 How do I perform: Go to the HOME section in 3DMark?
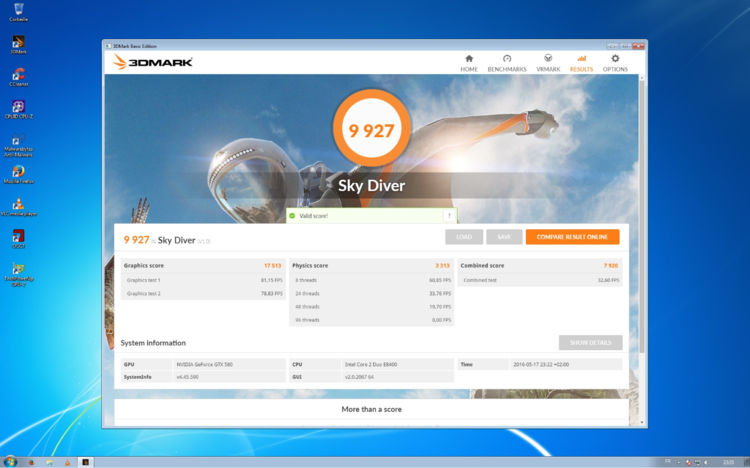[469, 63]
